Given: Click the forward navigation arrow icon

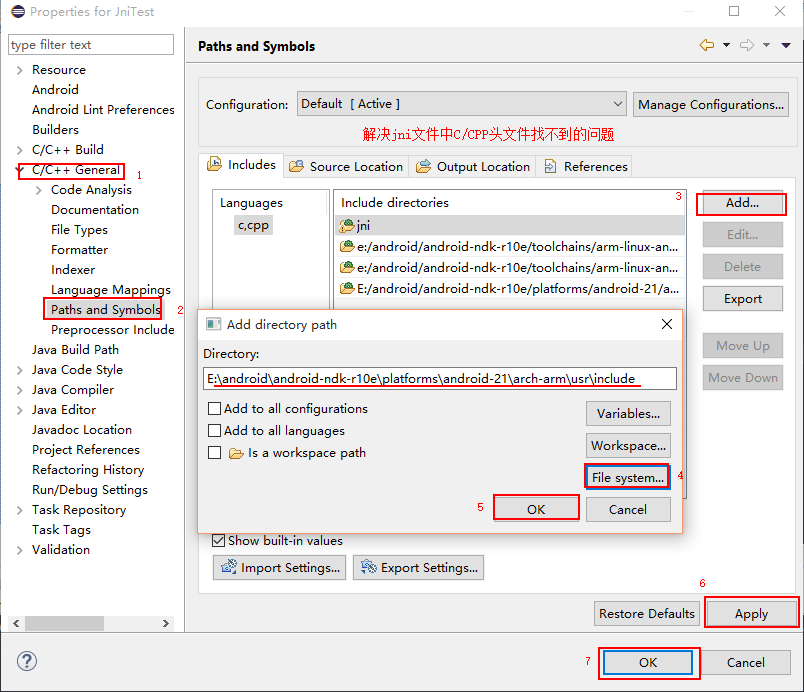Looking at the screenshot, I should coord(747,45).
